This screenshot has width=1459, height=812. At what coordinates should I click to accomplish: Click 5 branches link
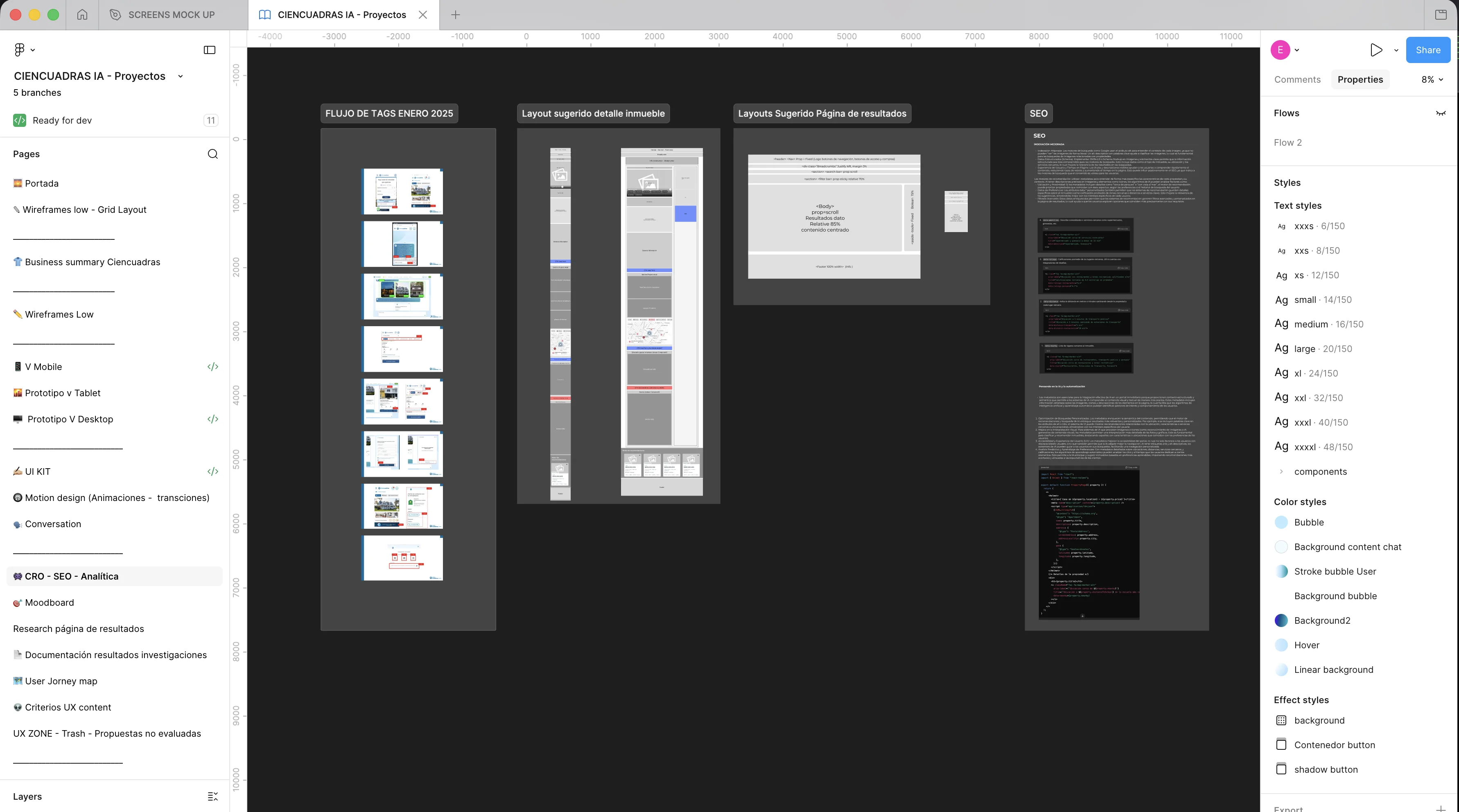(x=37, y=93)
